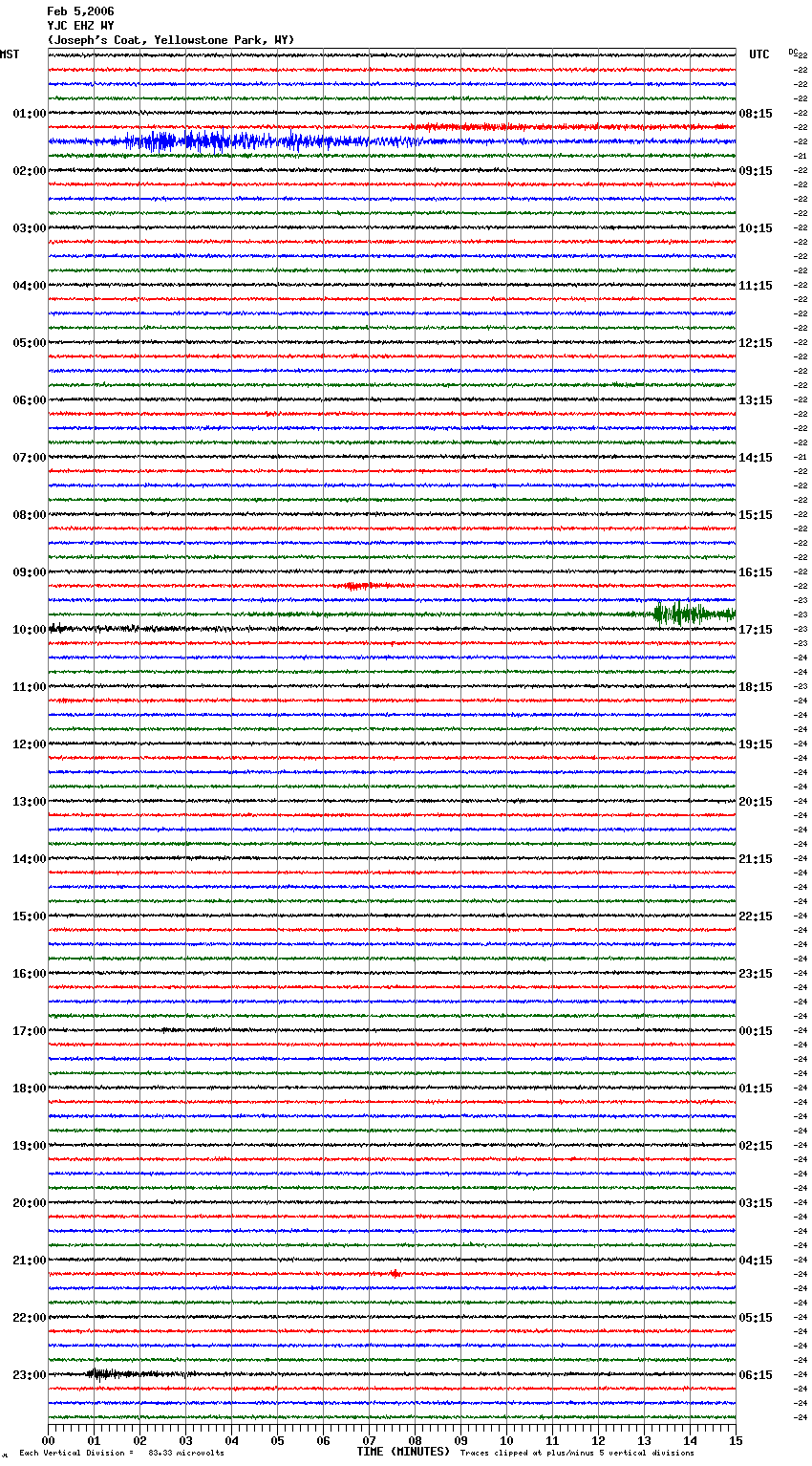
Task: Select the 02:00 MST time label
Action: [x=30, y=171]
